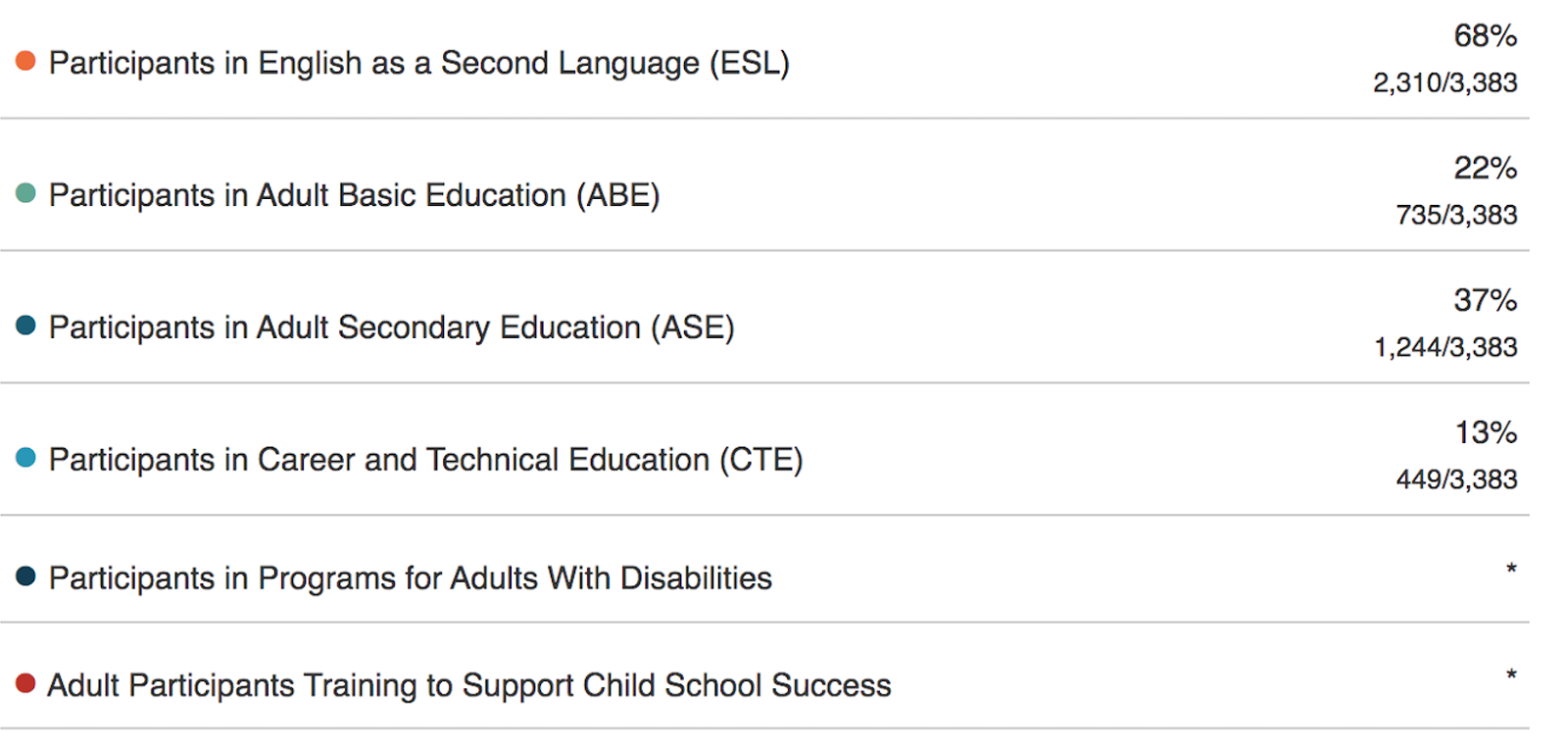The width and height of the screenshot is (1568, 753).
Task: Click the 2,310/3,383 fraction
Action: (1445, 83)
